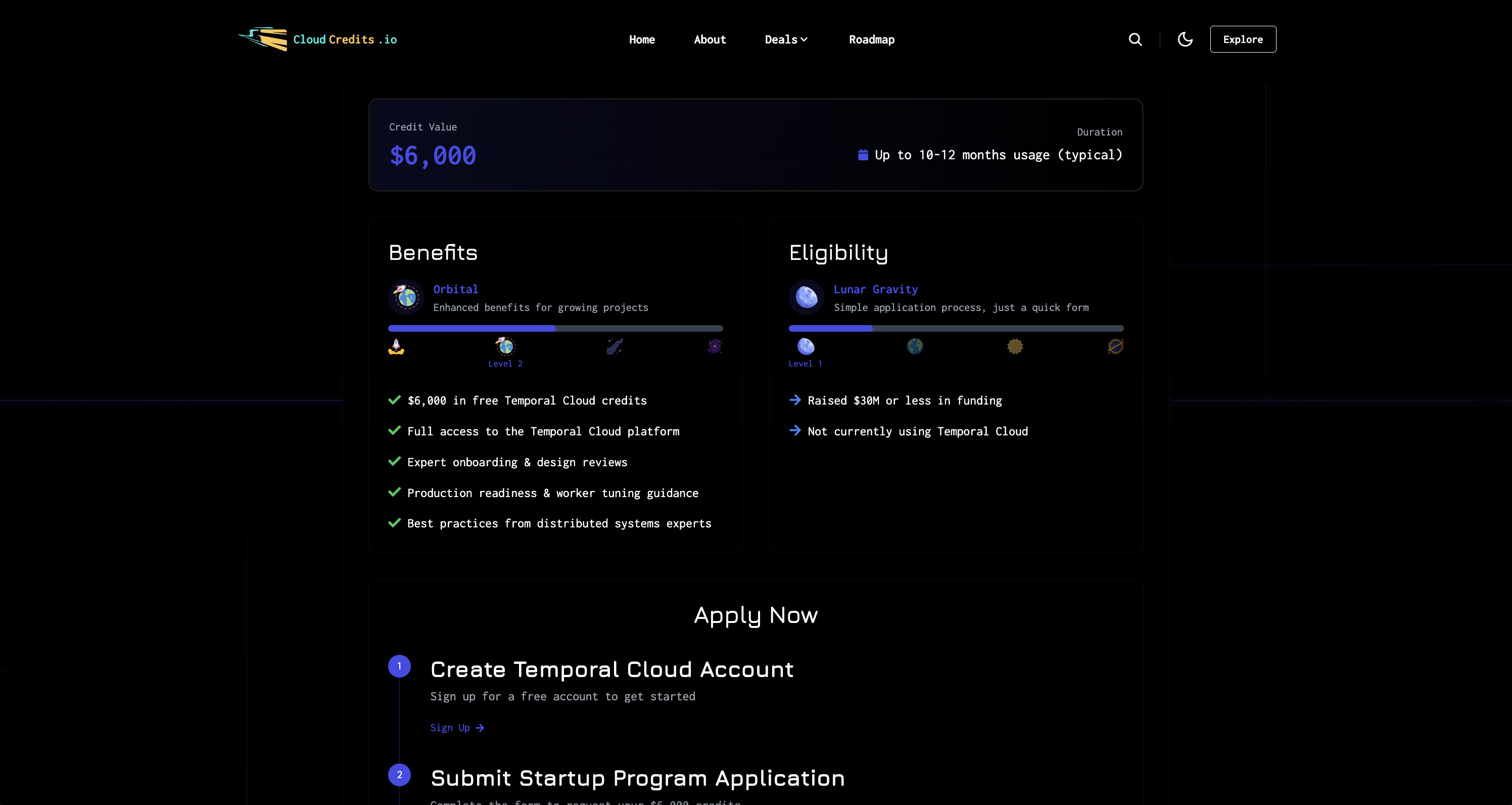Click the Level 2 orbital earth icon

505,346
